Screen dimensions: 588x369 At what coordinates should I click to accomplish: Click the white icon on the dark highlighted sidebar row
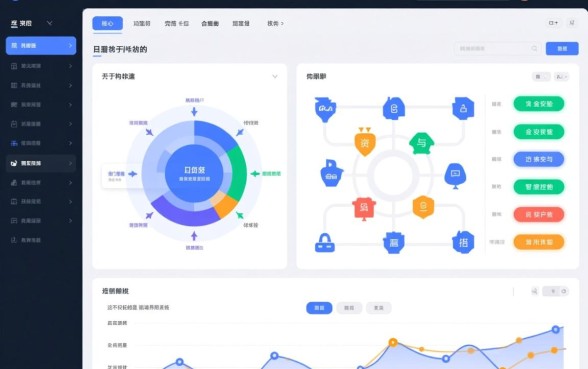pyautogui.click(x=14, y=163)
